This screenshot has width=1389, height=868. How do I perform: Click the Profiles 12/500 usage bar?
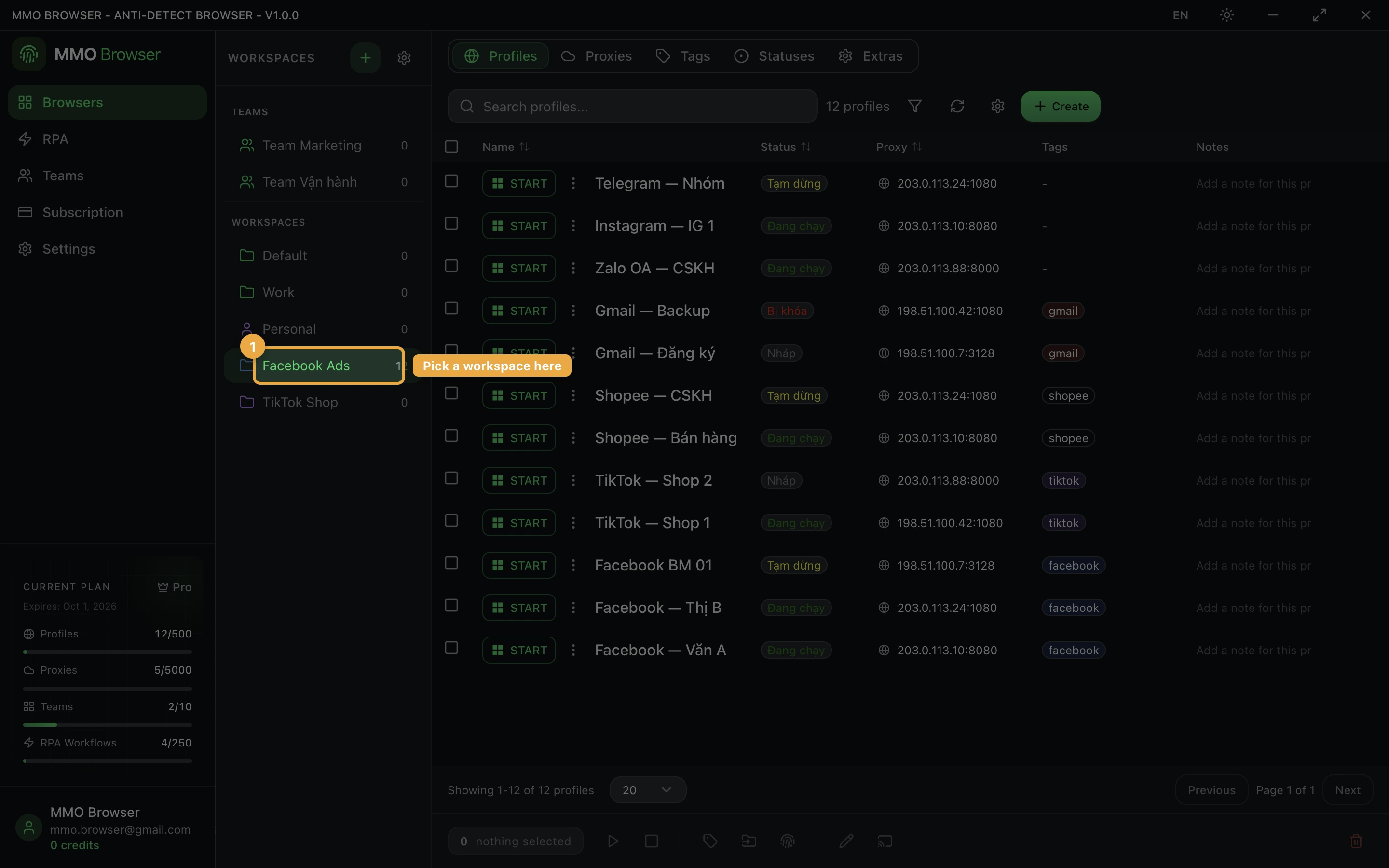click(108, 652)
